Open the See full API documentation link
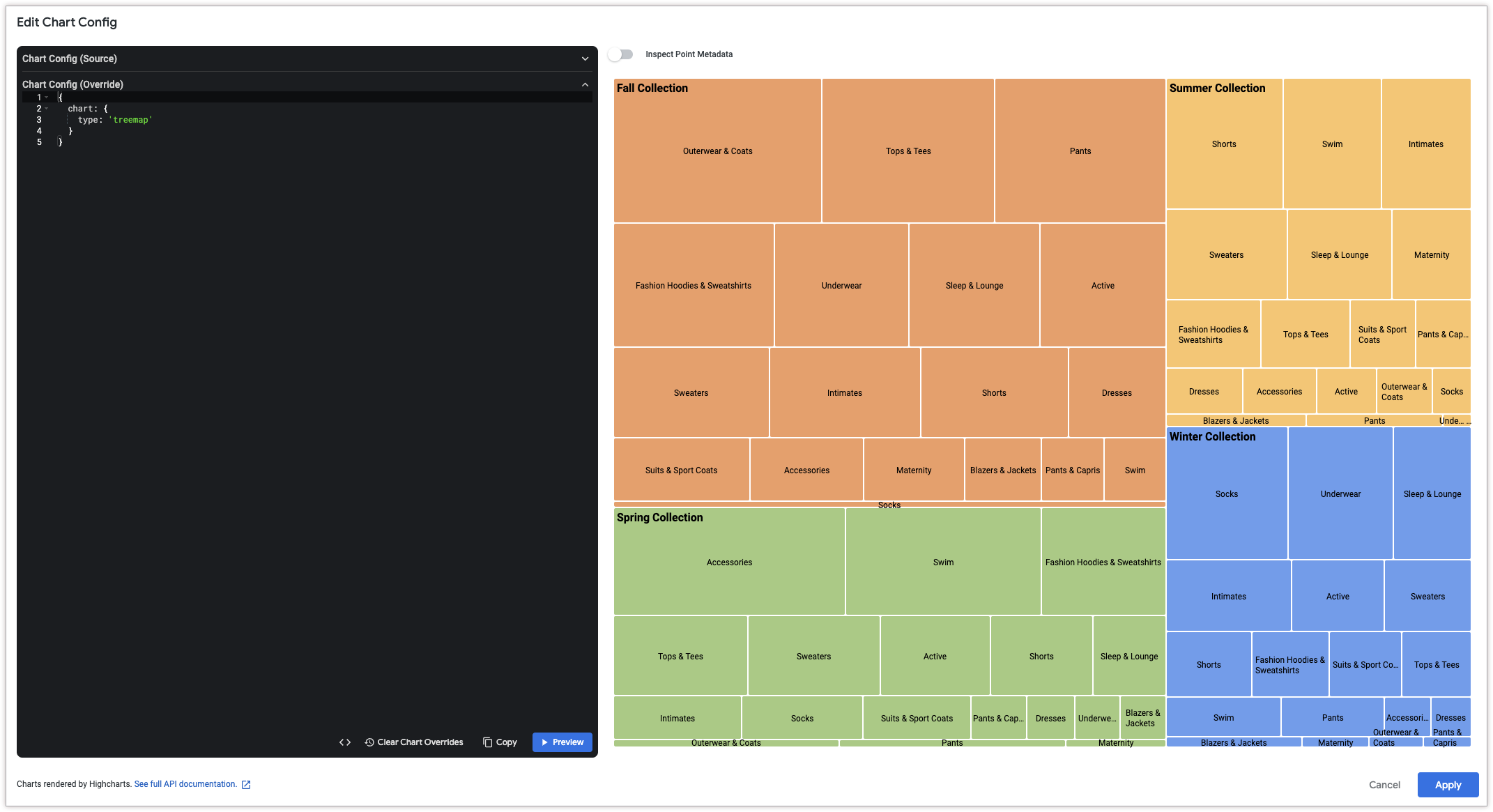 pos(185,784)
